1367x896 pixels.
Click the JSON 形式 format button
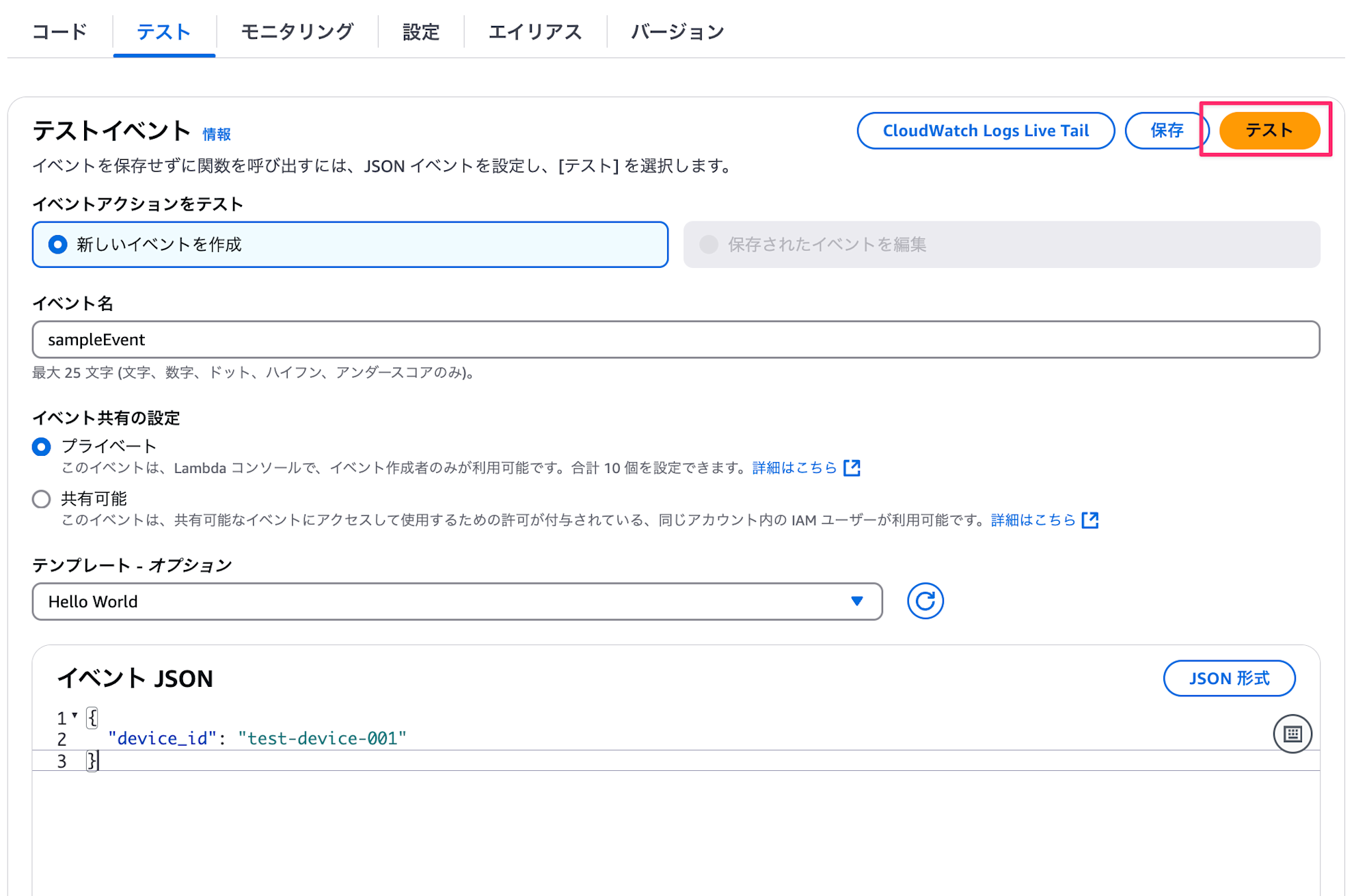tap(1229, 679)
